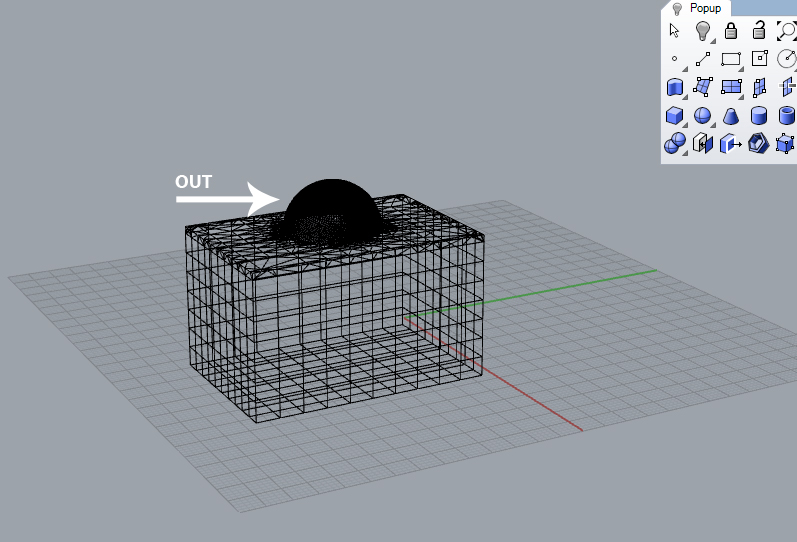
Task: Choose the Sphere solid tool
Action: [702, 116]
